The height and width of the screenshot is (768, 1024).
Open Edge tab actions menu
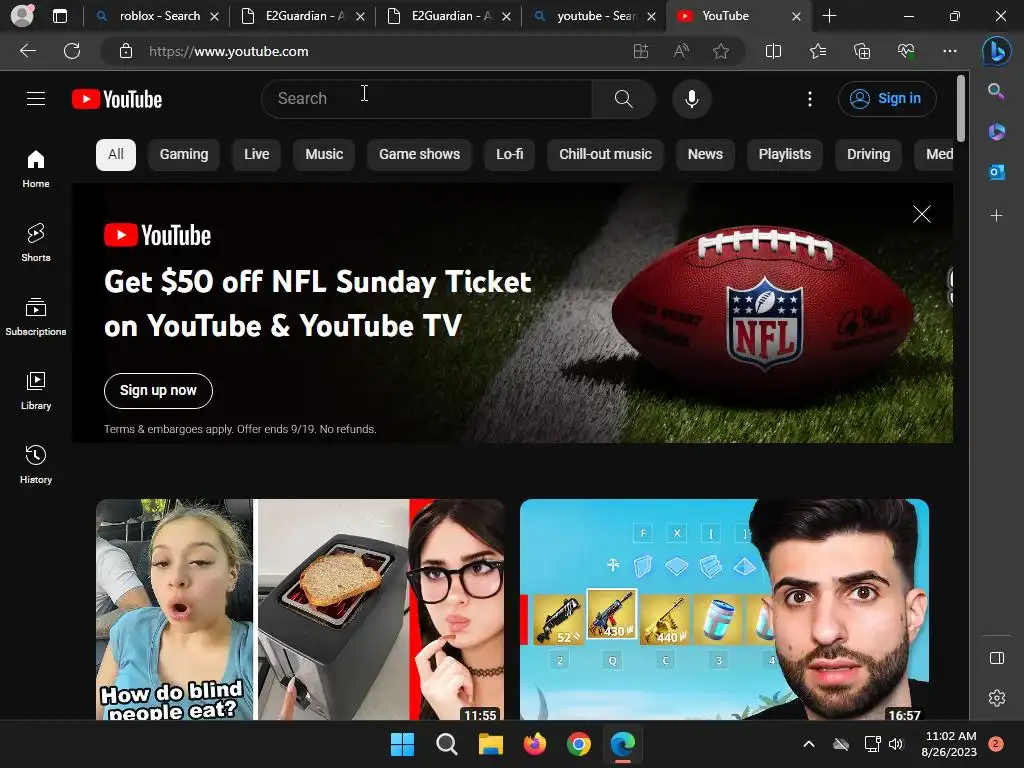(60, 16)
